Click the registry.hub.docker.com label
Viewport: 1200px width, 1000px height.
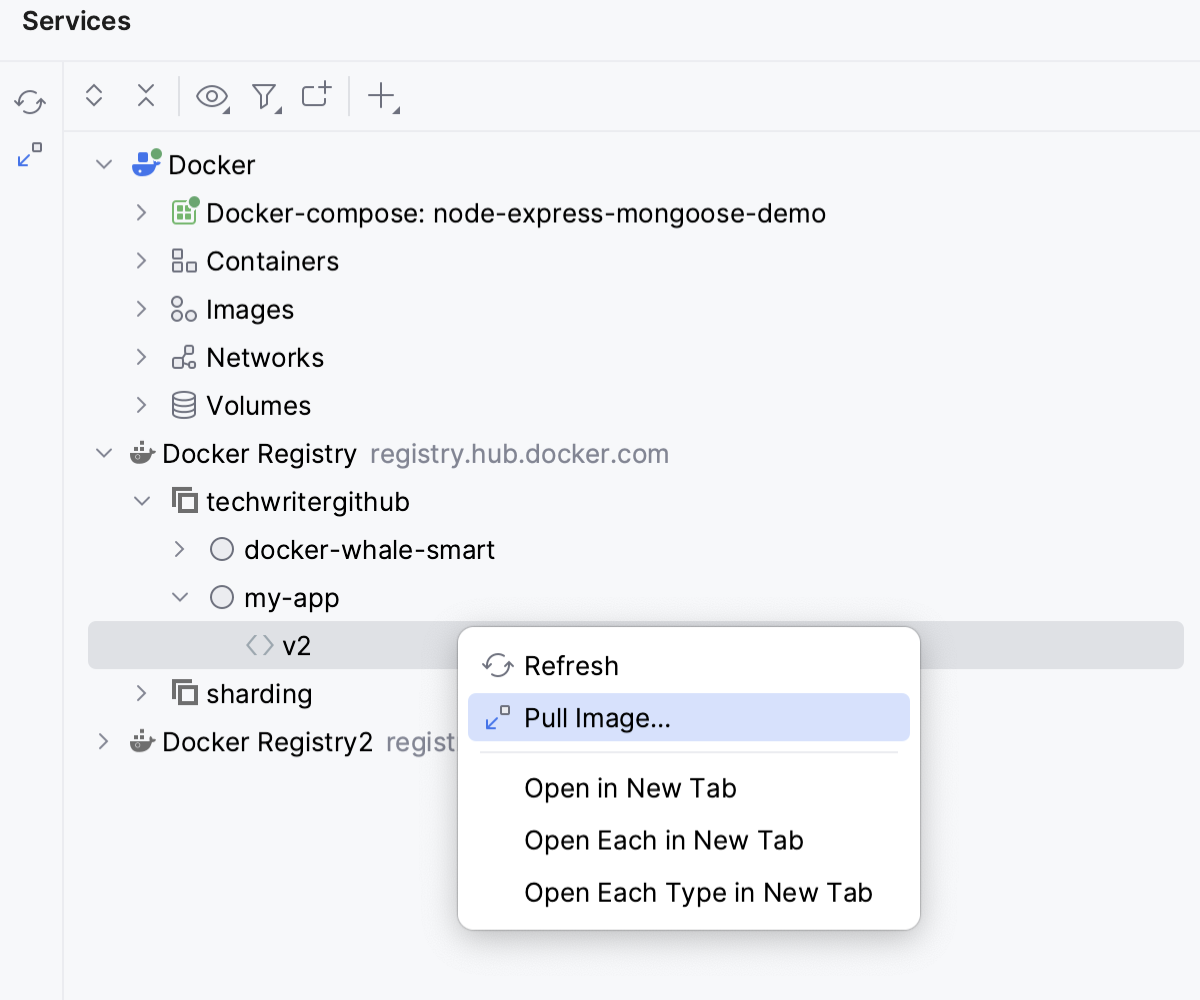(x=519, y=453)
